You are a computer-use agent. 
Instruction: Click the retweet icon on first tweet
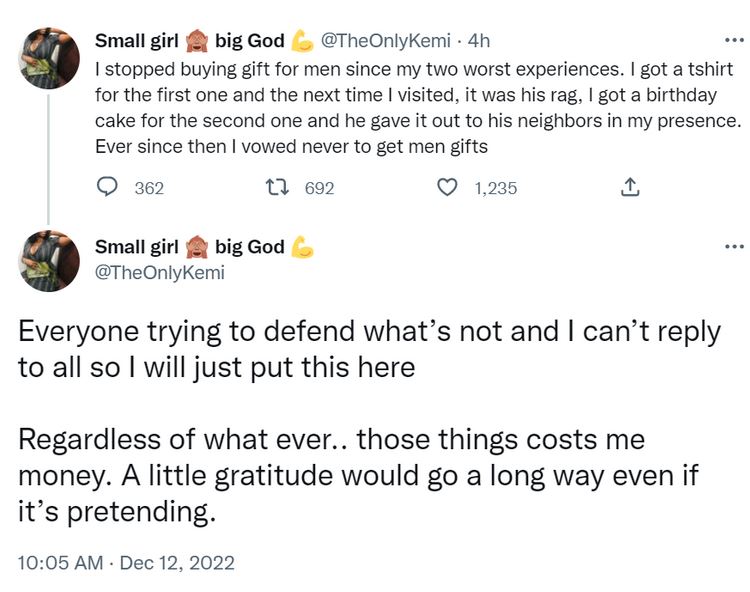pyautogui.click(x=277, y=187)
